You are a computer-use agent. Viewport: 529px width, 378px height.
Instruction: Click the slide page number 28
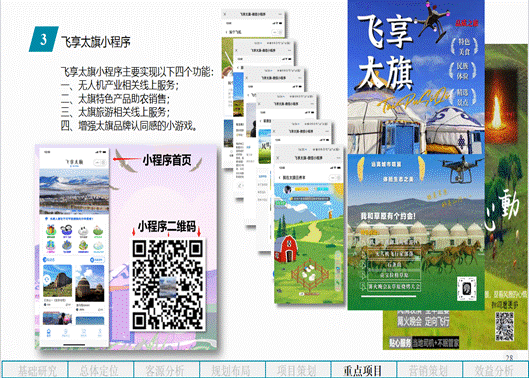pyautogui.click(x=510, y=357)
